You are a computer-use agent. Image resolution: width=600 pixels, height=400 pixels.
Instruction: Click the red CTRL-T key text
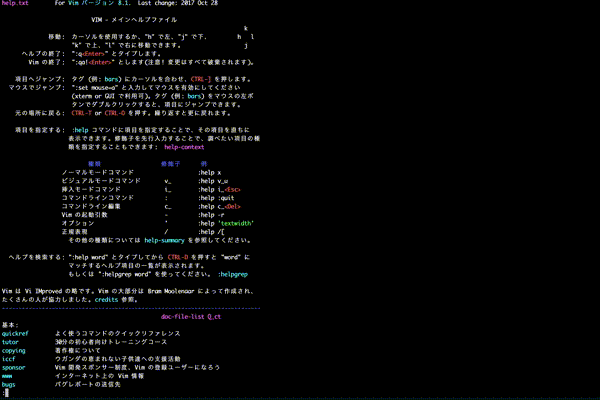click(82, 113)
